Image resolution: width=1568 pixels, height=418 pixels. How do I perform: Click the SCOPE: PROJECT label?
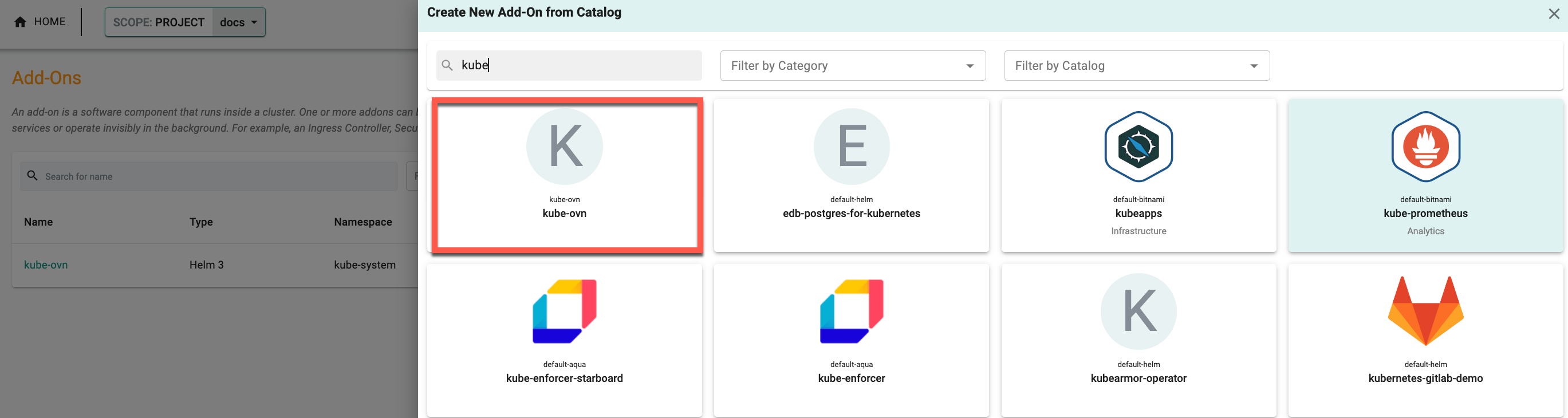click(x=159, y=22)
